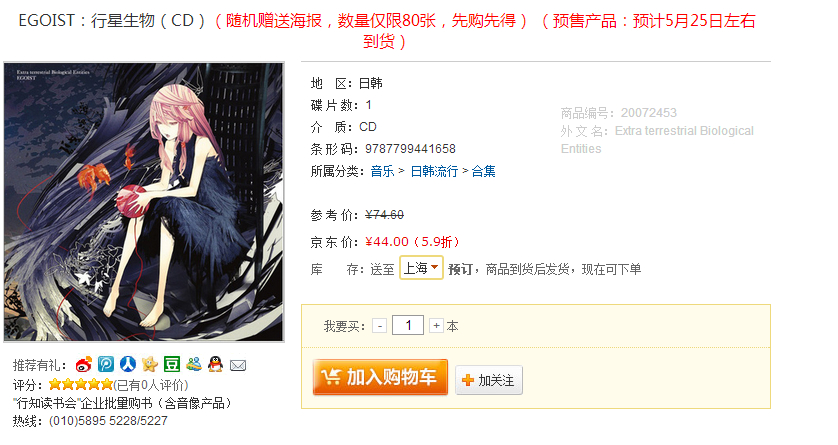Add item to cart with 加入购物车
838x445 pixels.
(x=380, y=377)
